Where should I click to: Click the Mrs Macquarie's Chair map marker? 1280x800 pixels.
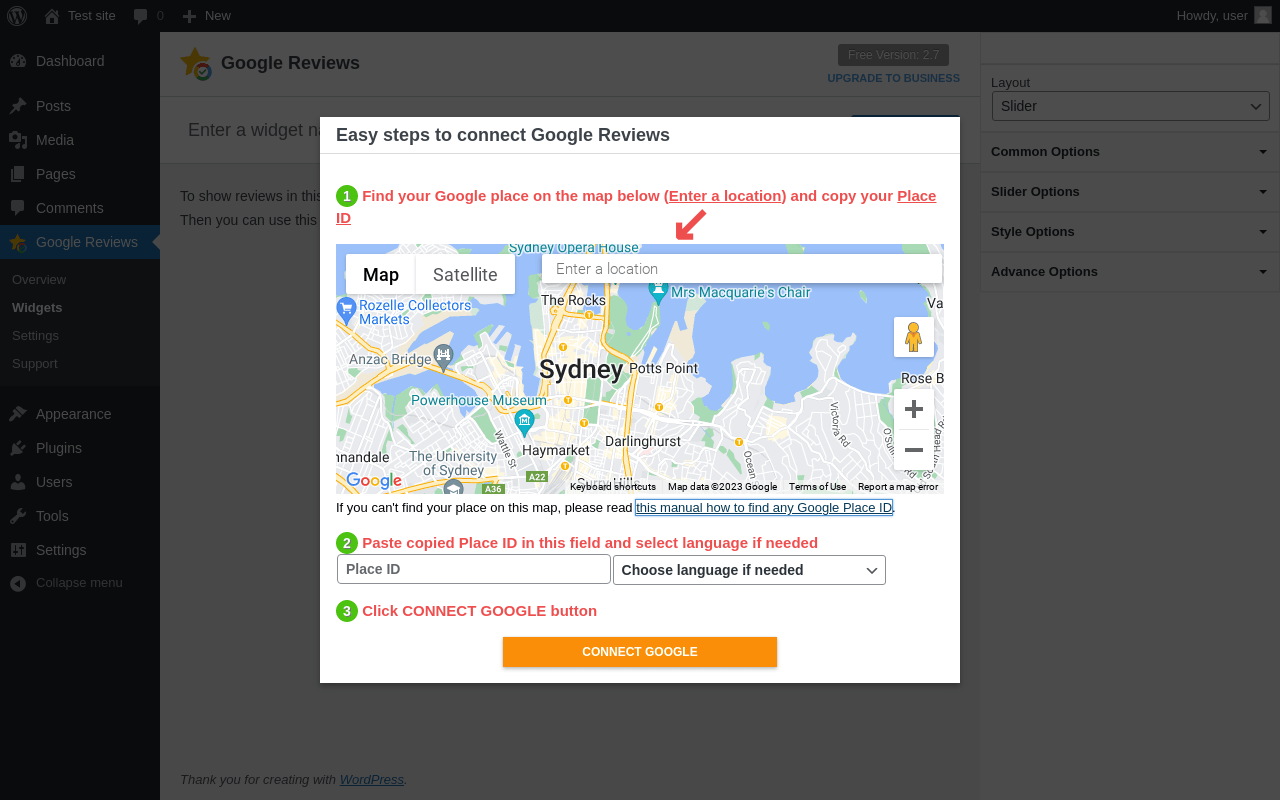658,292
